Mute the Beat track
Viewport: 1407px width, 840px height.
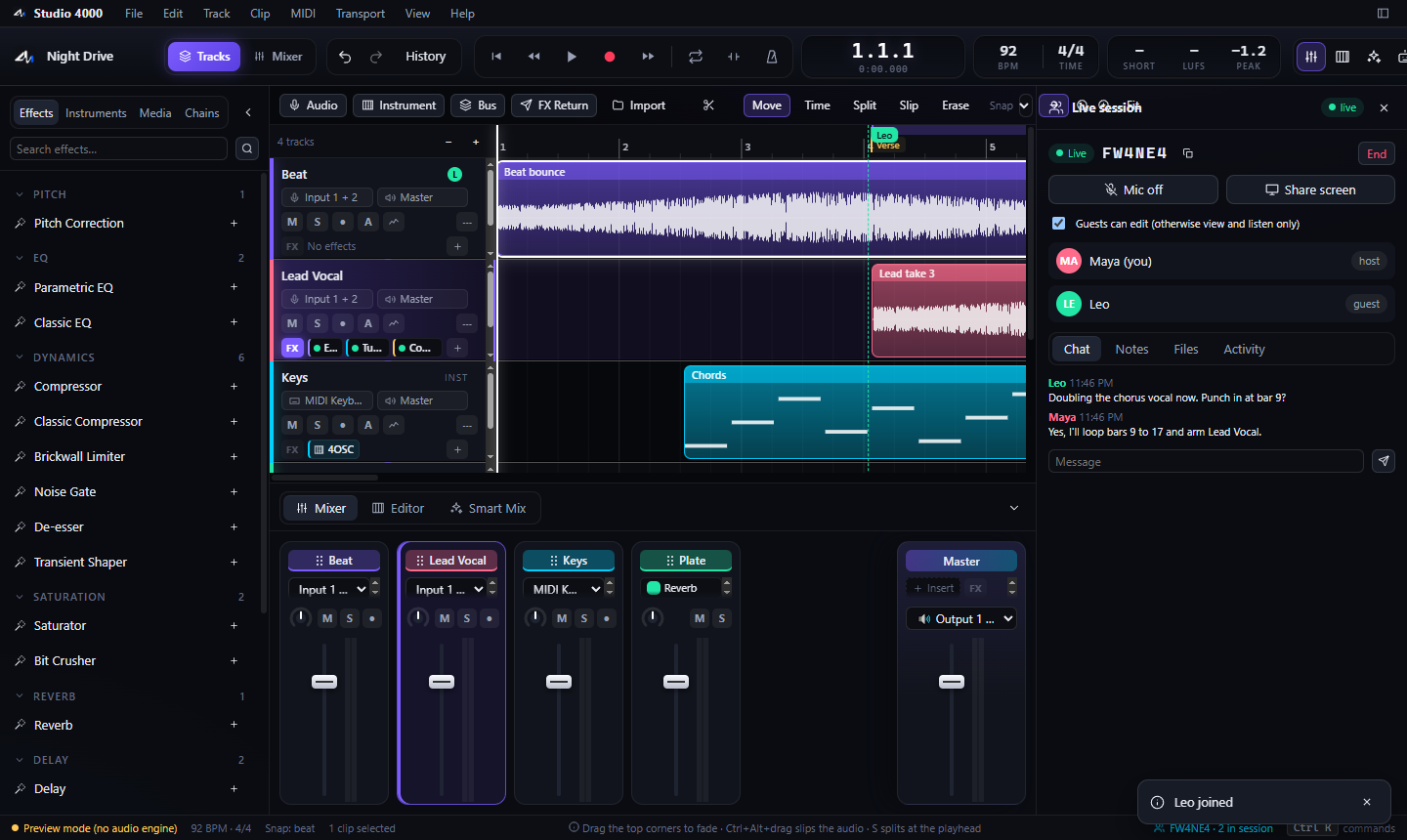pos(292,222)
